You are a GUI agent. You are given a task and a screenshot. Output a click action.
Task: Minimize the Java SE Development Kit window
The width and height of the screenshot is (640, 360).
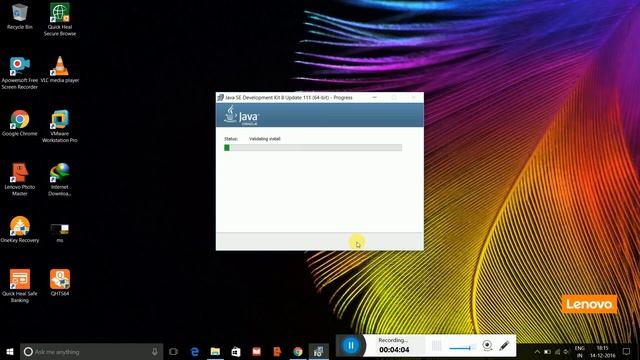pyautogui.click(x=374, y=98)
